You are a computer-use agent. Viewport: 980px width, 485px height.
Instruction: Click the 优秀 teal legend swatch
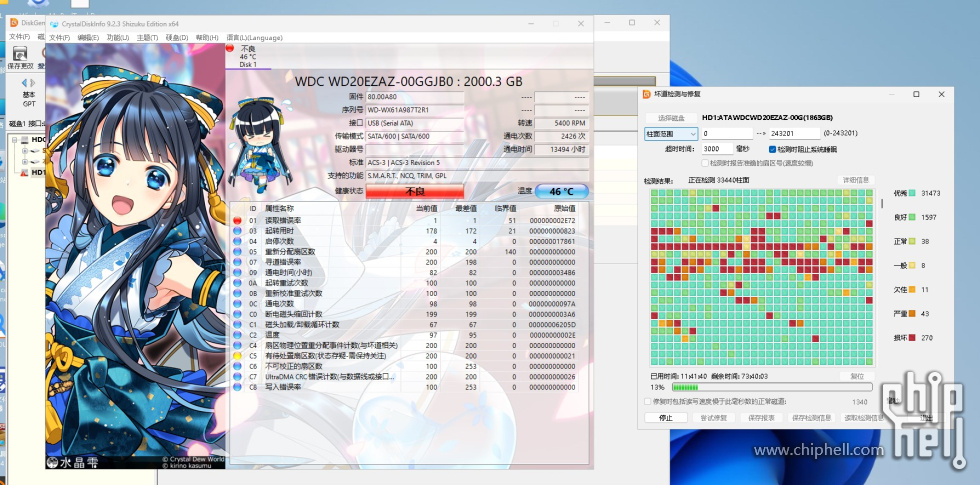912,193
